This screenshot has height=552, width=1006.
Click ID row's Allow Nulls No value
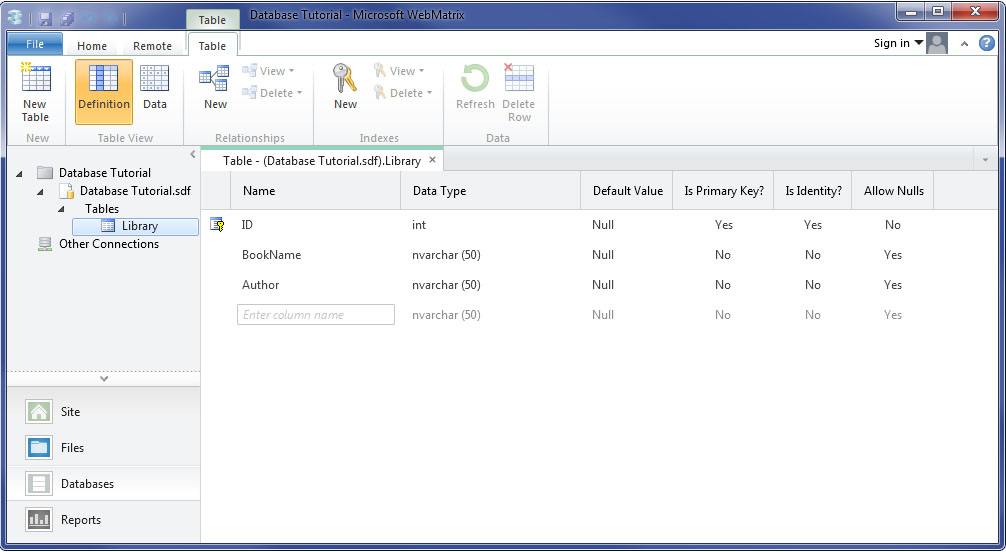click(892, 225)
